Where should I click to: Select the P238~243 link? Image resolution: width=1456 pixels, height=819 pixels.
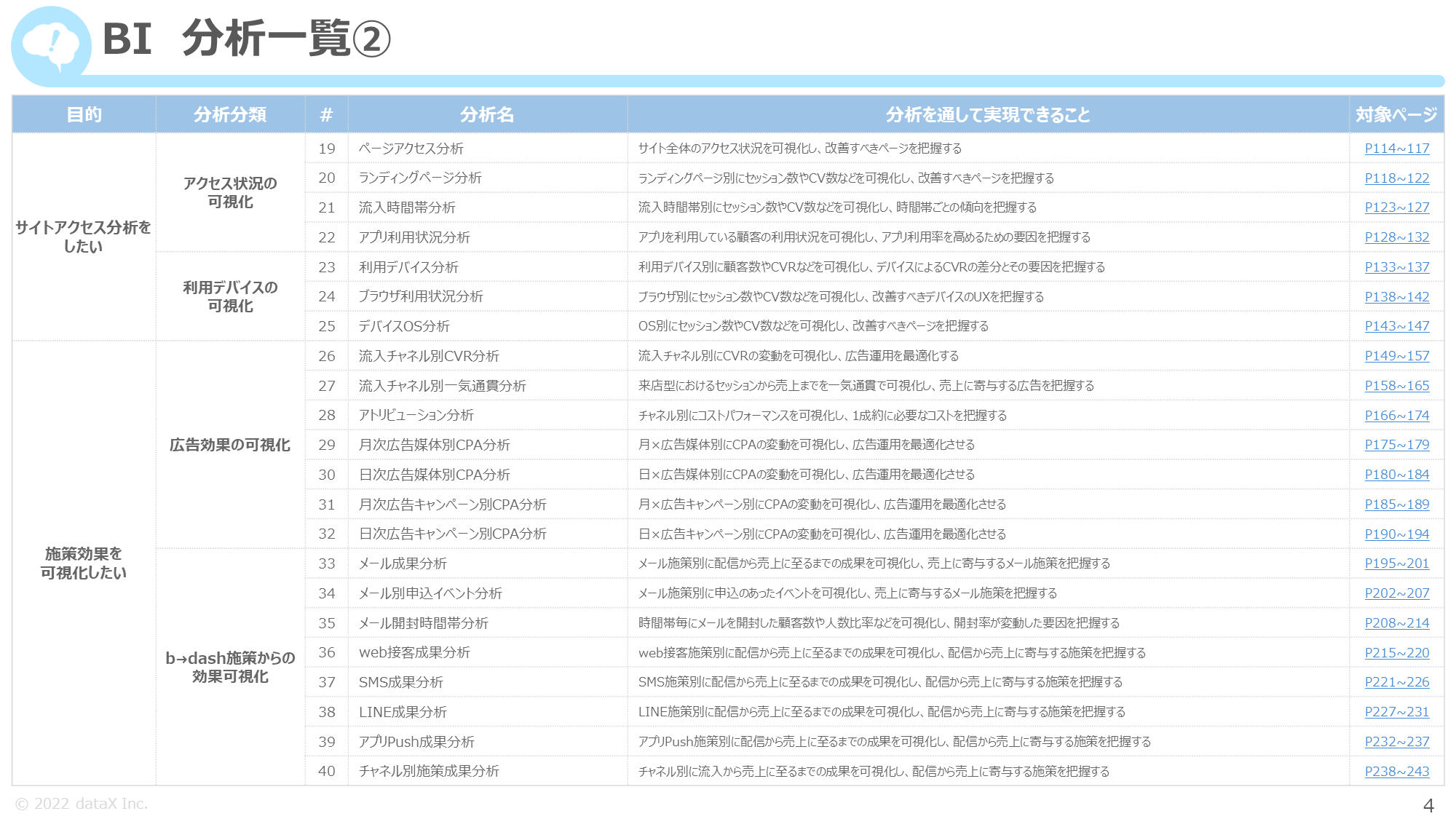[x=1396, y=772]
